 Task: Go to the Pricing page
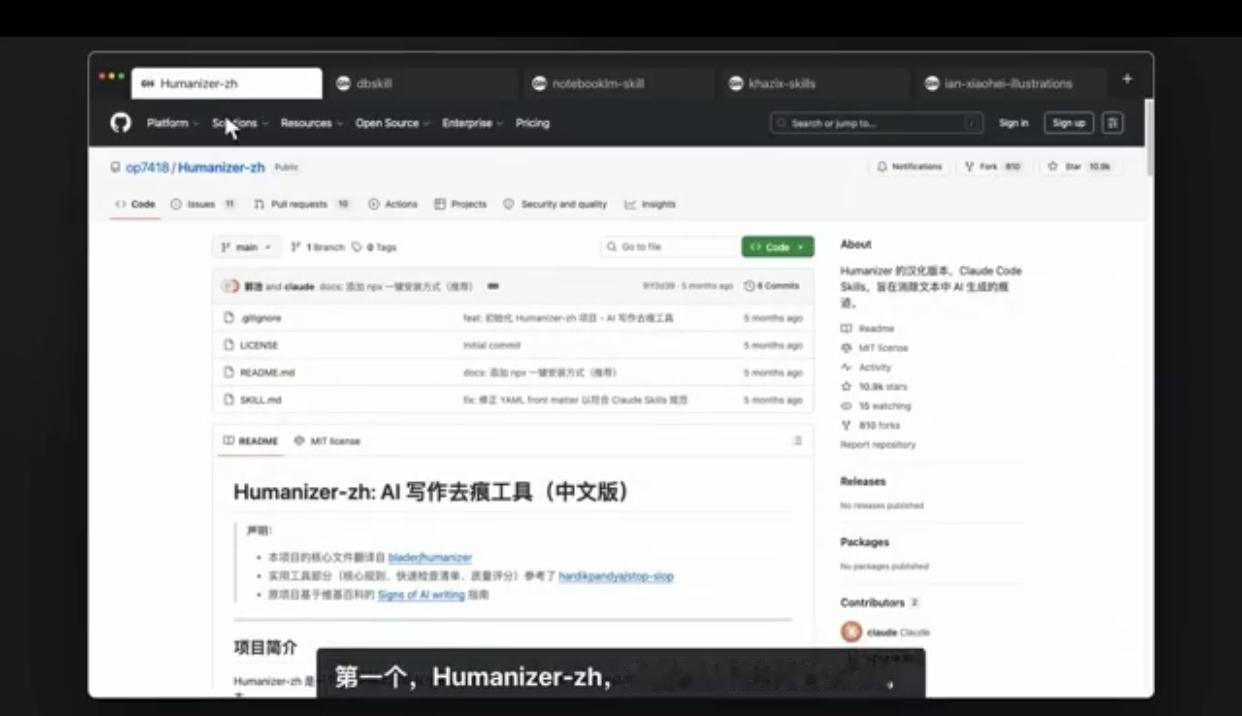coord(532,123)
